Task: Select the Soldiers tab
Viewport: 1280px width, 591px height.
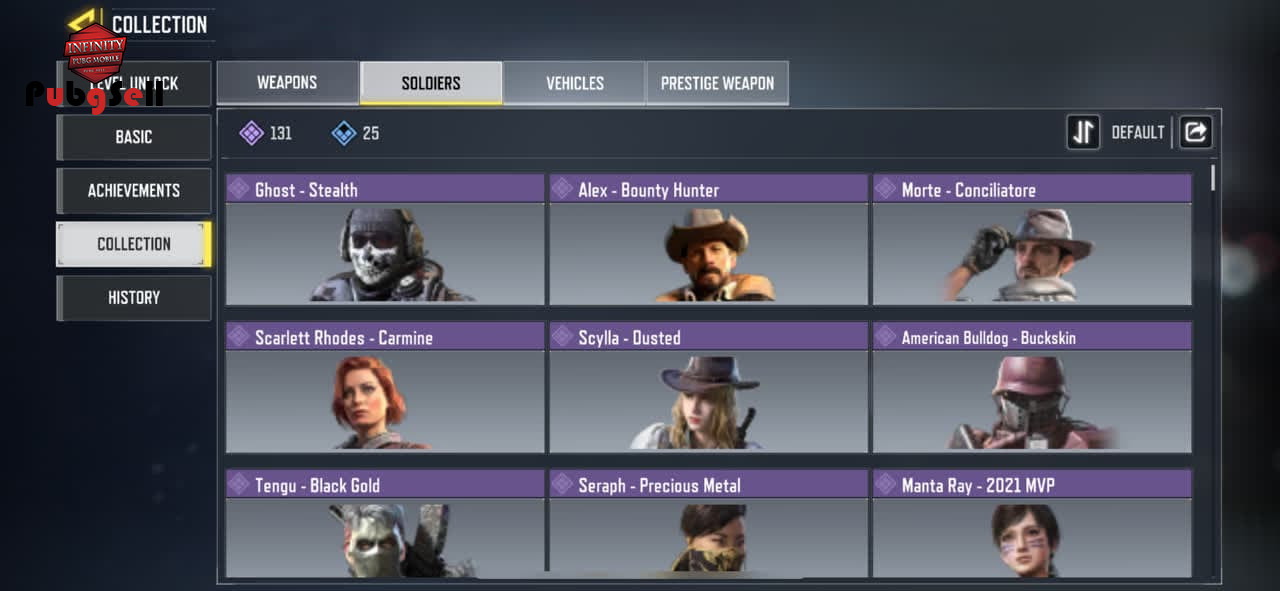Action: pos(431,83)
